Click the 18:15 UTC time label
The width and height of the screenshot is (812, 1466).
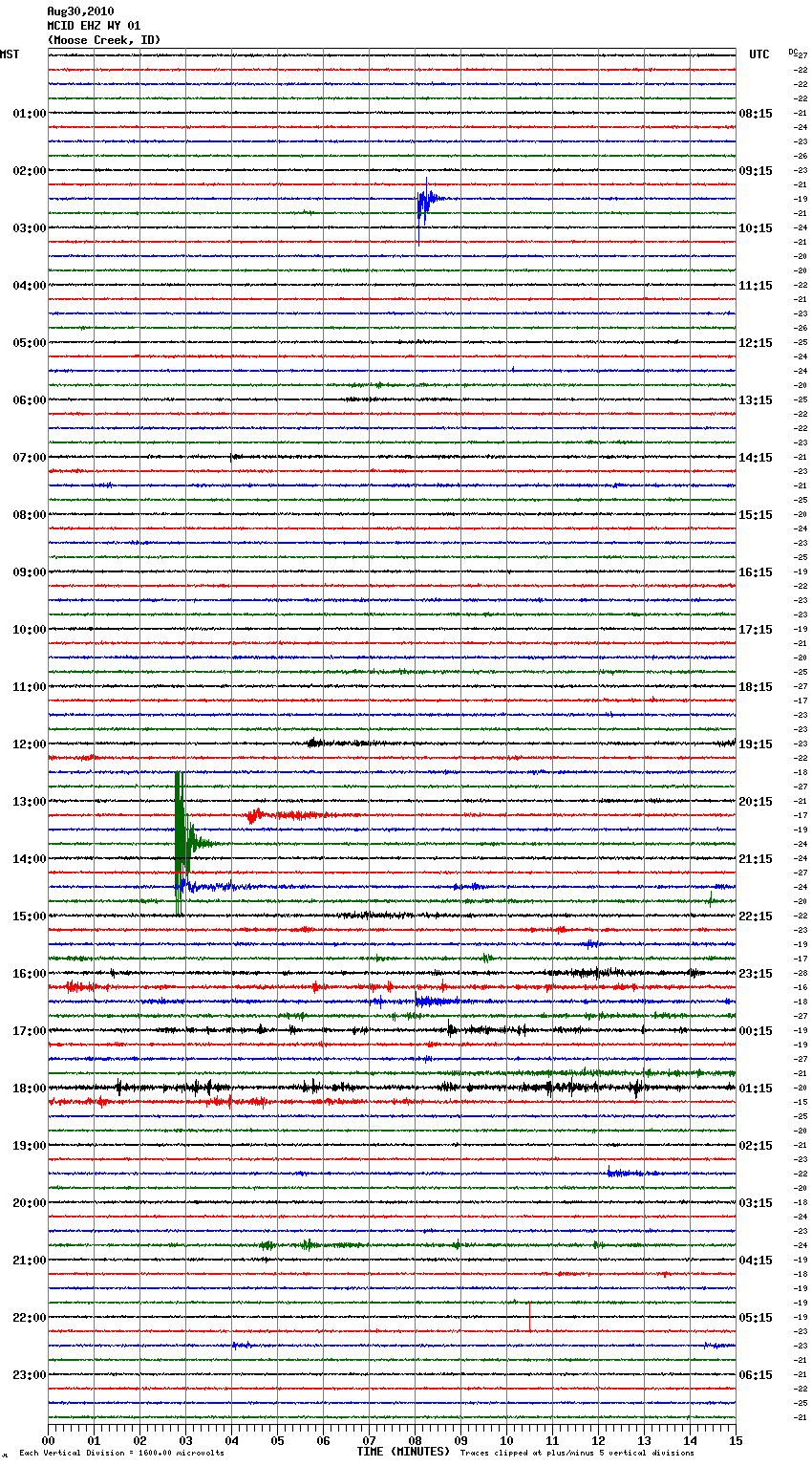point(756,686)
